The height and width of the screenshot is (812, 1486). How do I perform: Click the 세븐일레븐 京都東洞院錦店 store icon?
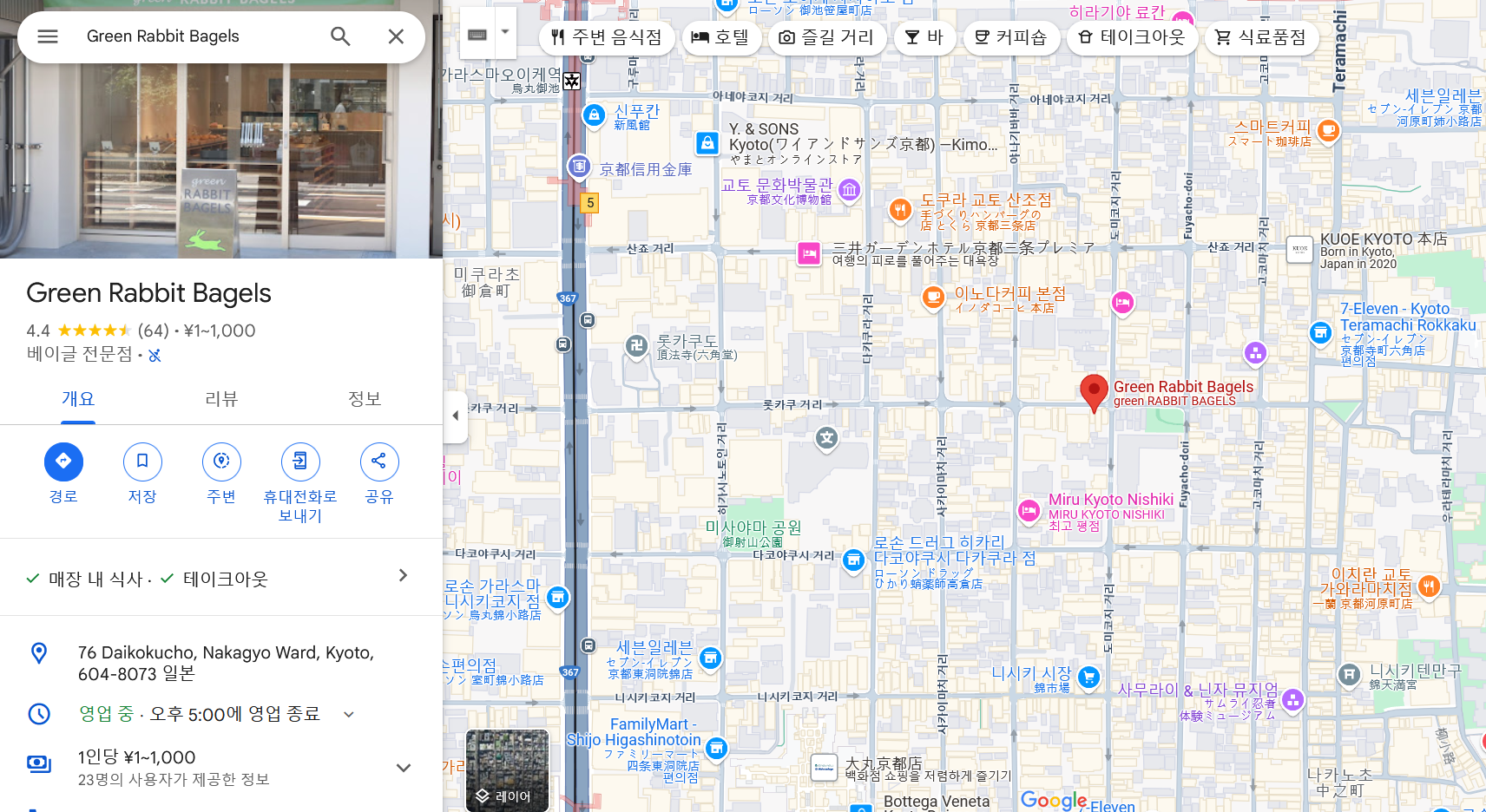710,658
